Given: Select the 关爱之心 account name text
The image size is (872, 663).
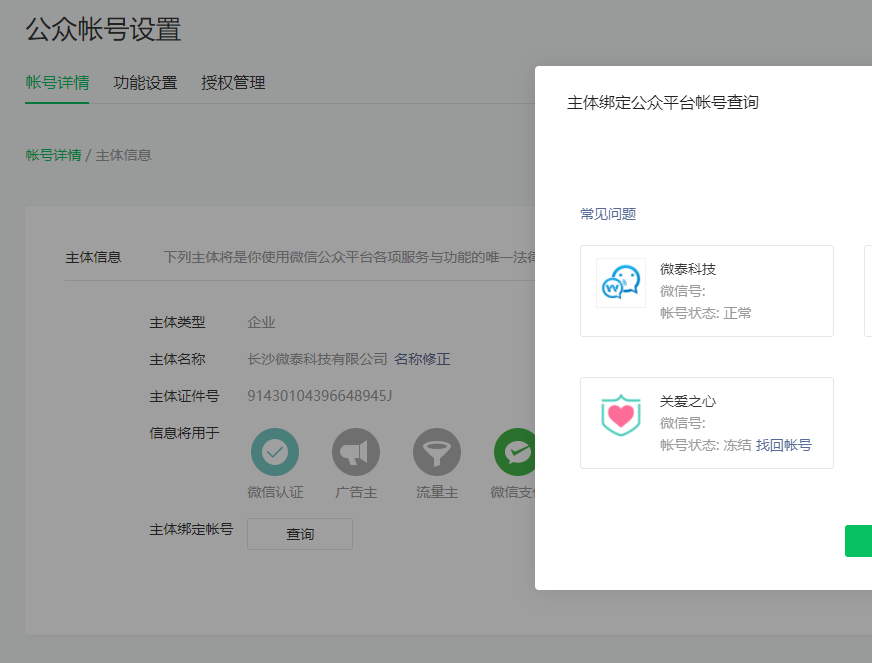Looking at the screenshot, I should 687,402.
